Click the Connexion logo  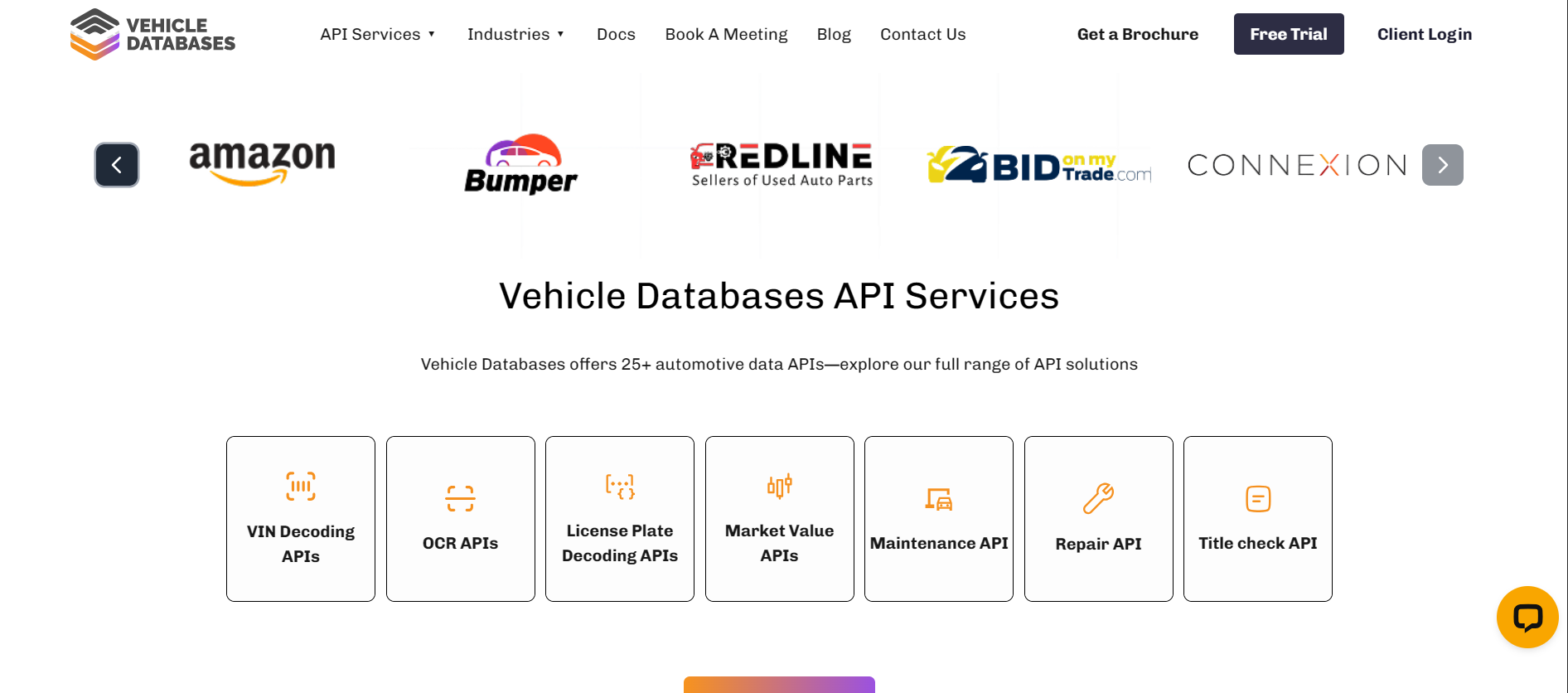click(x=1298, y=165)
